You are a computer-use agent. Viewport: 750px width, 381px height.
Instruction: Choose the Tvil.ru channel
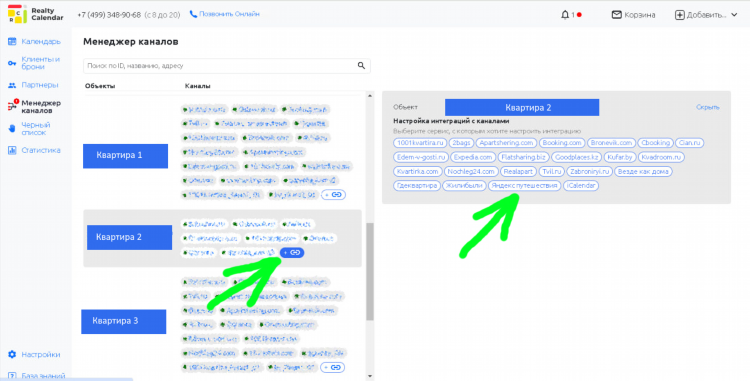tap(551, 171)
